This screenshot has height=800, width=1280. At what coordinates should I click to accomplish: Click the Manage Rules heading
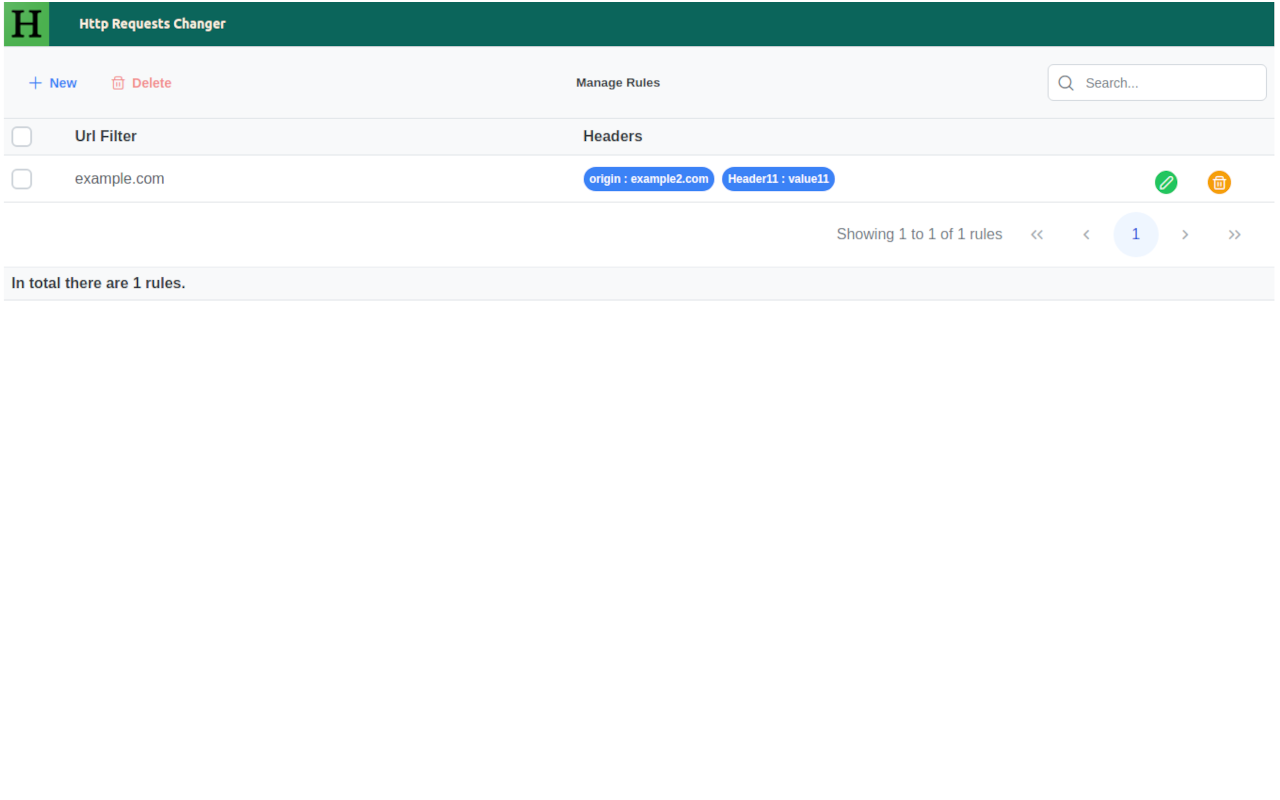(x=618, y=83)
